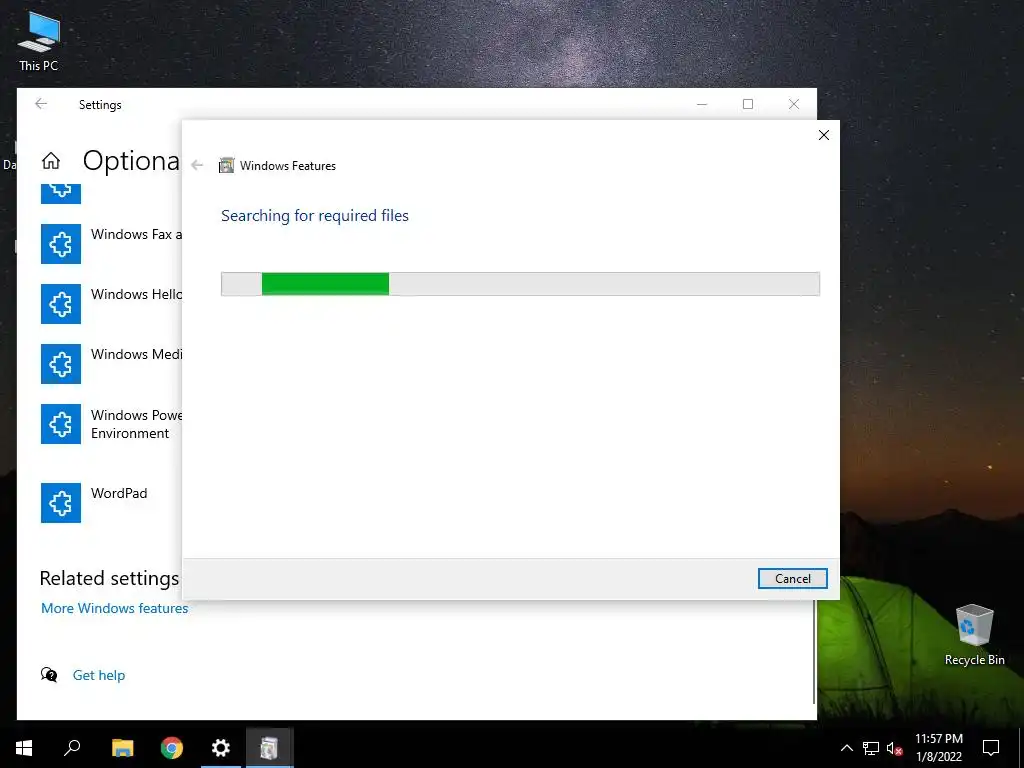Click the WordPad feature label
The height and width of the screenshot is (768, 1024).
point(119,494)
